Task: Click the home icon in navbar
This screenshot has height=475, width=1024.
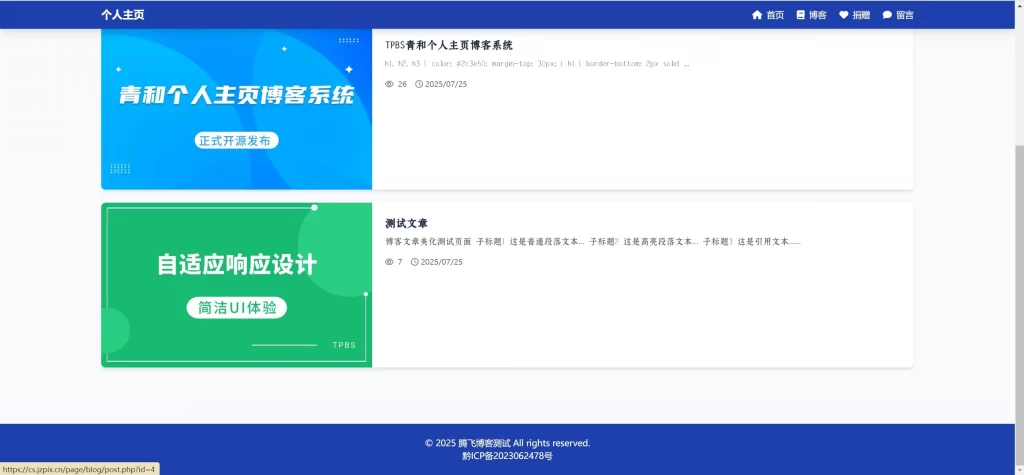Action: [757, 15]
